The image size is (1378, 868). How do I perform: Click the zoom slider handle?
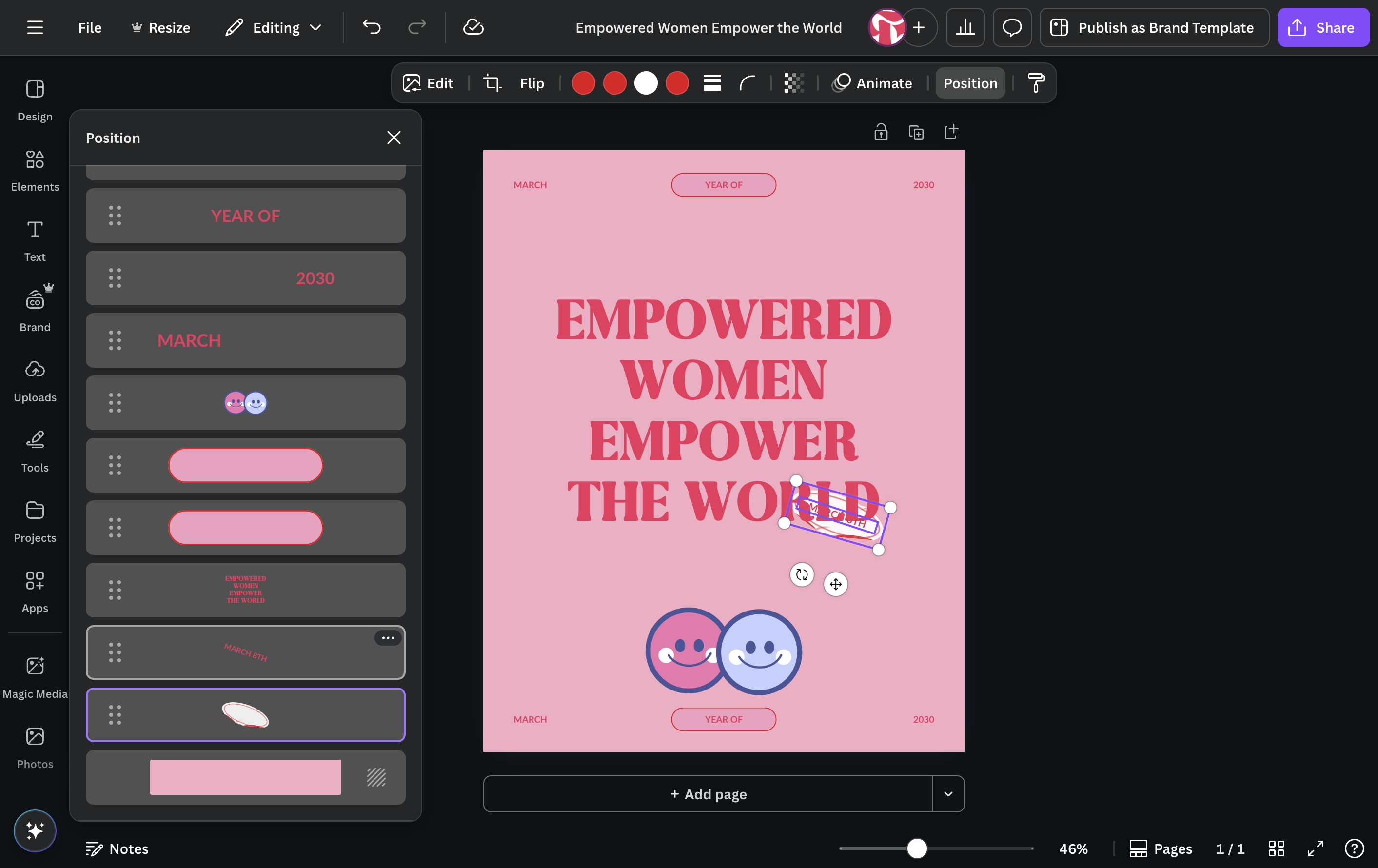(917, 848)
